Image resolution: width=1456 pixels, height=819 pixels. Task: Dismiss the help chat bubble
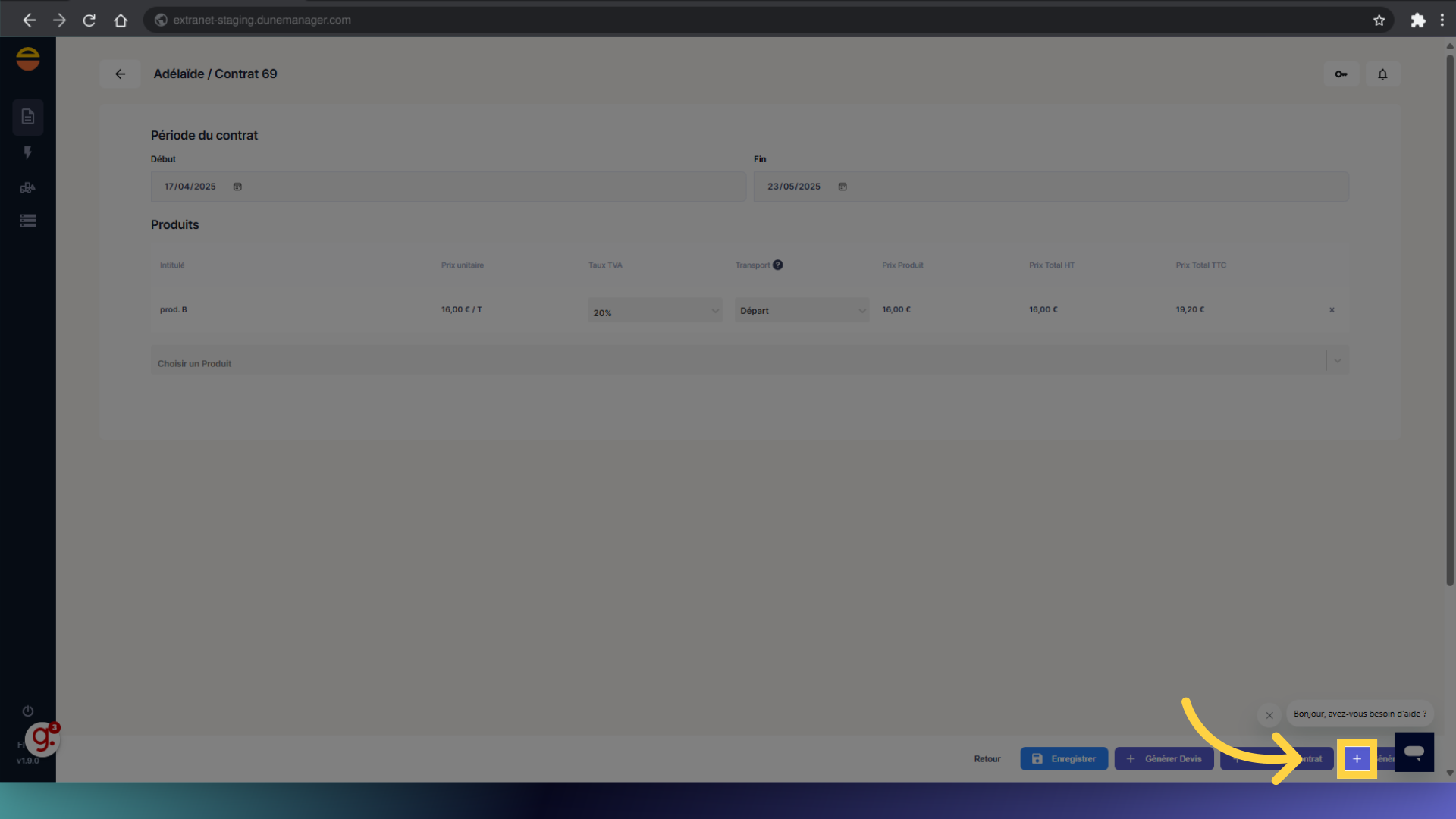pyautogui.click(x=1269, y=715)
